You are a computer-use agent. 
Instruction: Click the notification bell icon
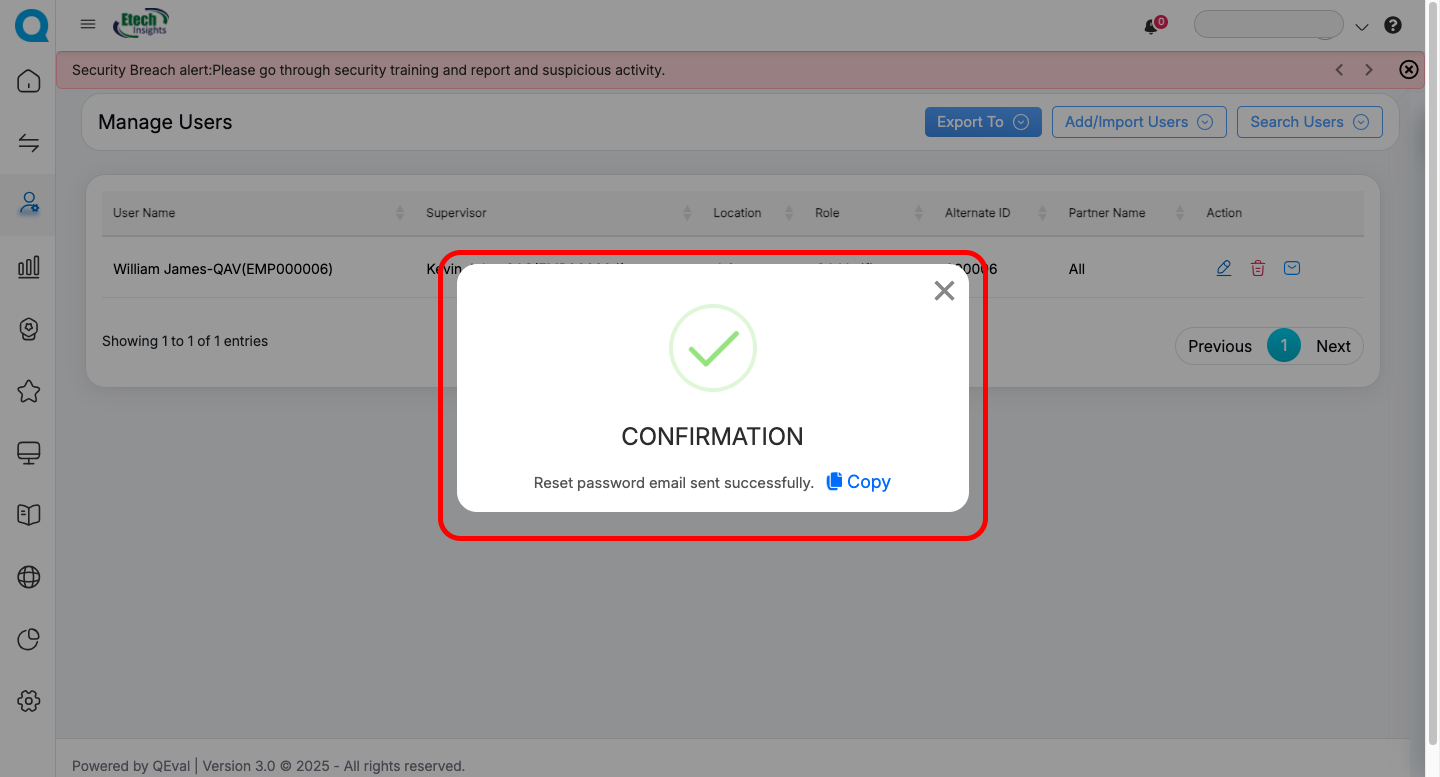pos(1151,27)
